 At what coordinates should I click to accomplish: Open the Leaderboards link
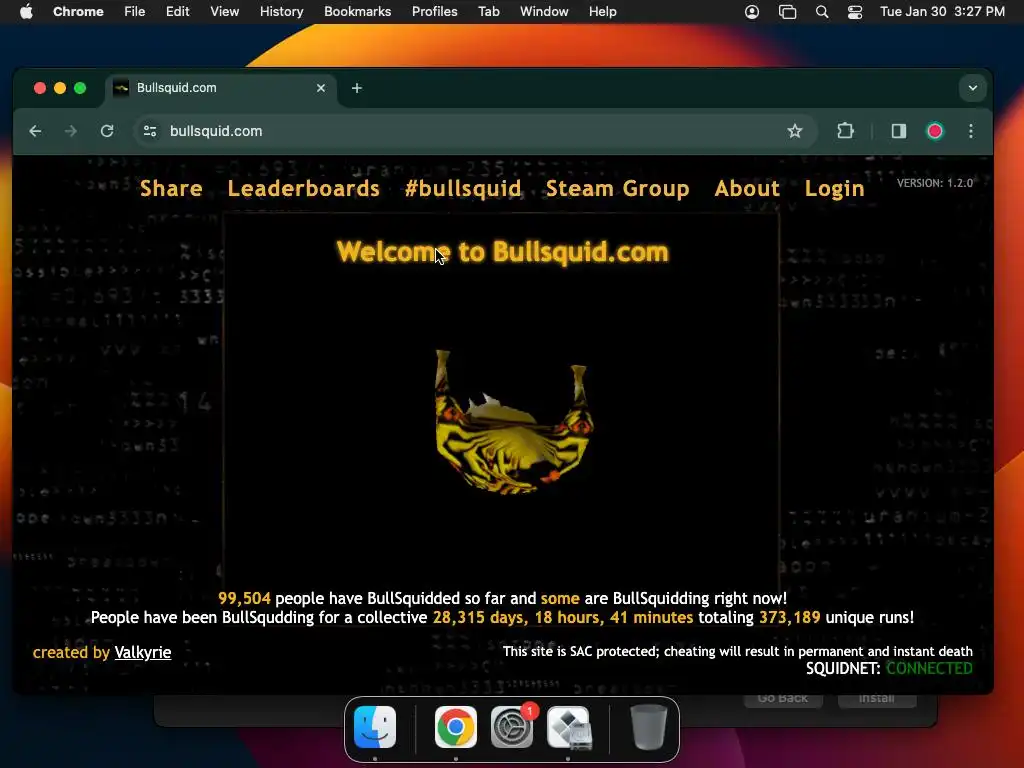tap(304, 189)
